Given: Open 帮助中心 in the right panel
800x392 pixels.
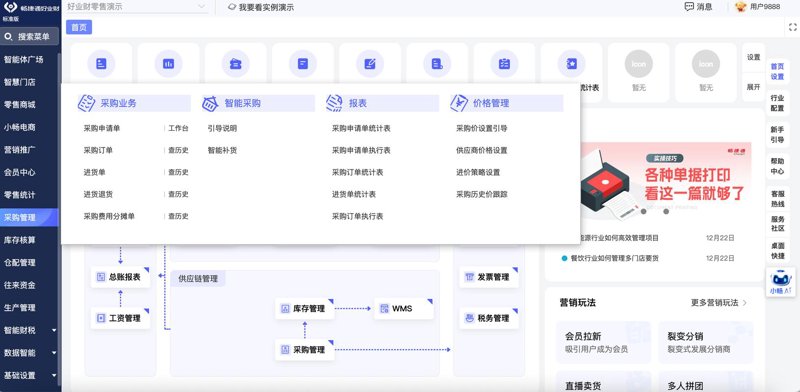Looking at the screenshot, I should coord(777,166).
